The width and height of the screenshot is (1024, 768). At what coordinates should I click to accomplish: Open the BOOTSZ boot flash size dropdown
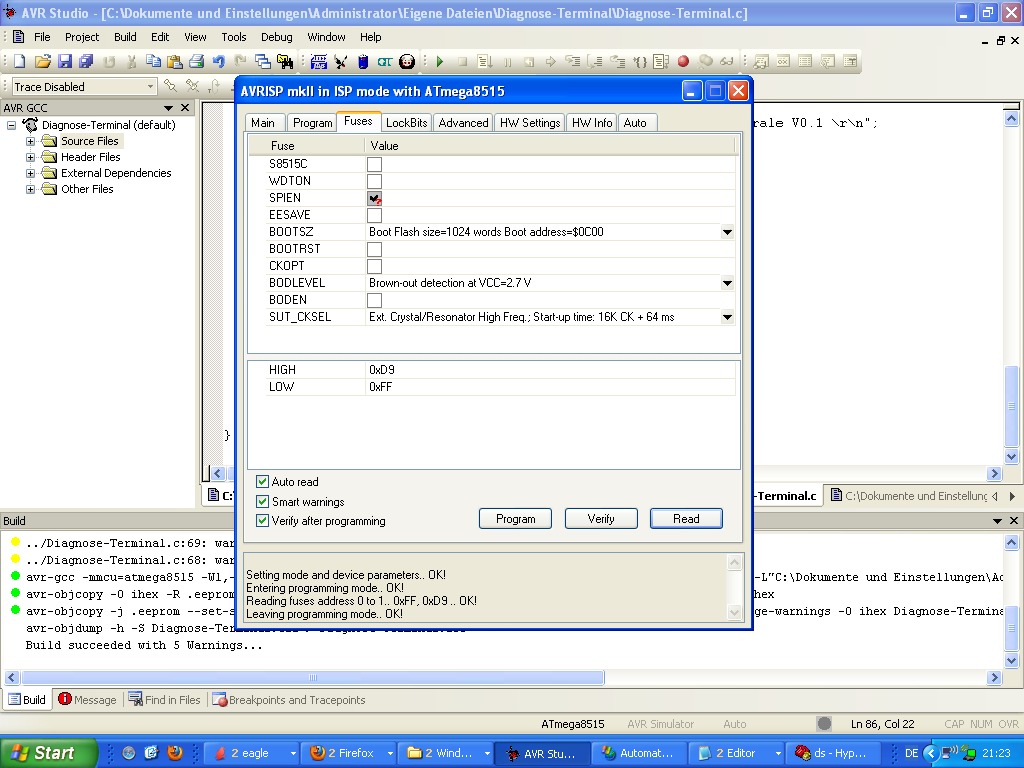coord(727,232)
